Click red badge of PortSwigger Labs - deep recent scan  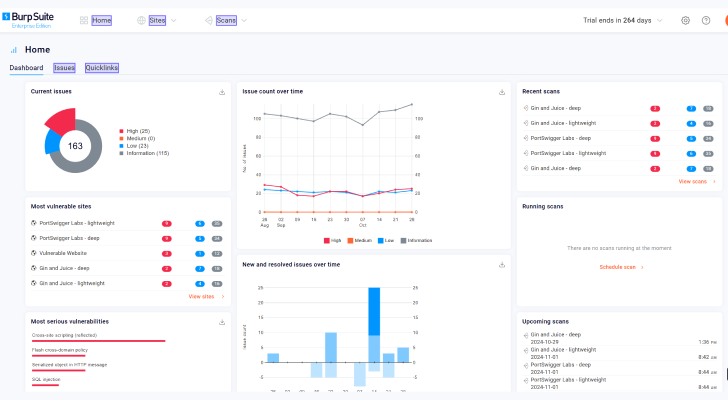click(x=655, y=139)
